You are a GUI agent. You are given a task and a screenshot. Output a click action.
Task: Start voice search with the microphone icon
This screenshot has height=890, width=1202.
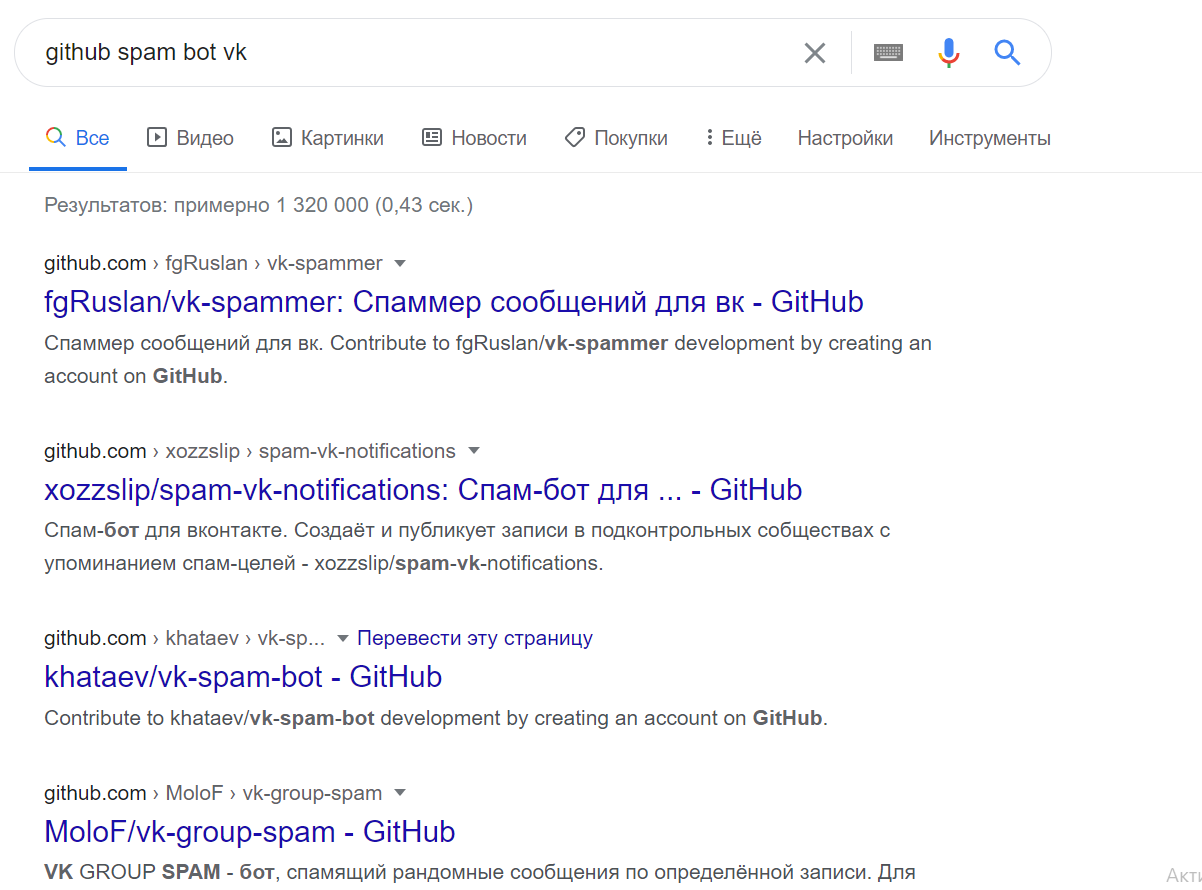(947, 52)
